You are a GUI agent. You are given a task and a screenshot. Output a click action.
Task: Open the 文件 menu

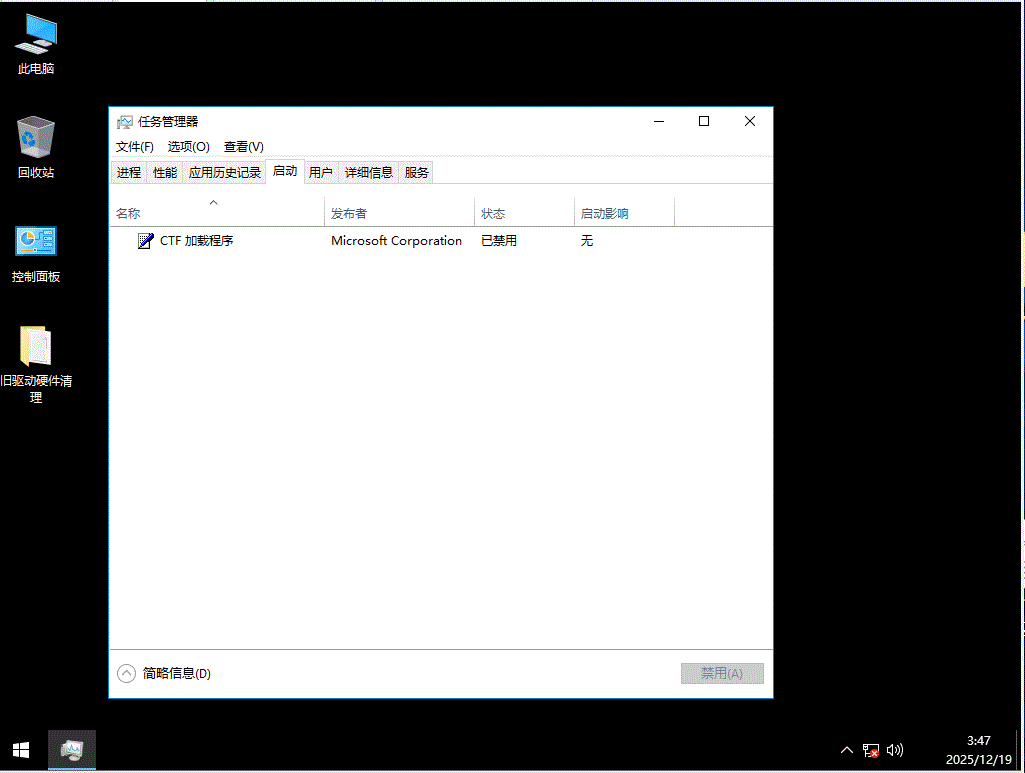(135, 146)
